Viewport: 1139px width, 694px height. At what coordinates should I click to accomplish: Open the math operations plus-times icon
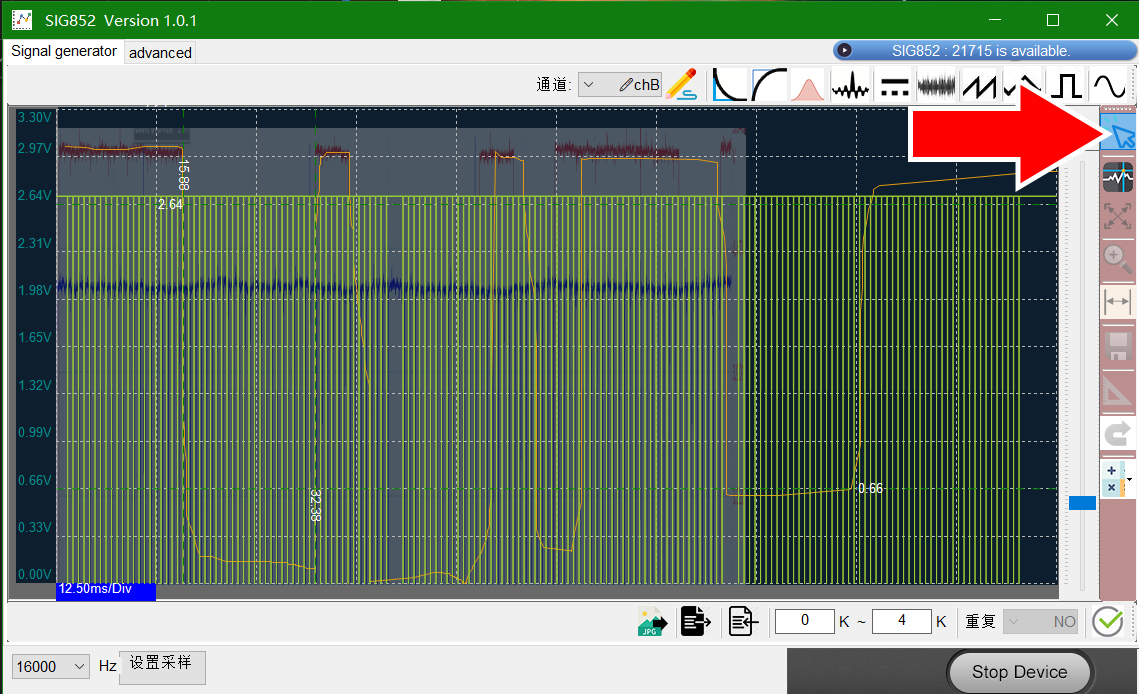1112,479
